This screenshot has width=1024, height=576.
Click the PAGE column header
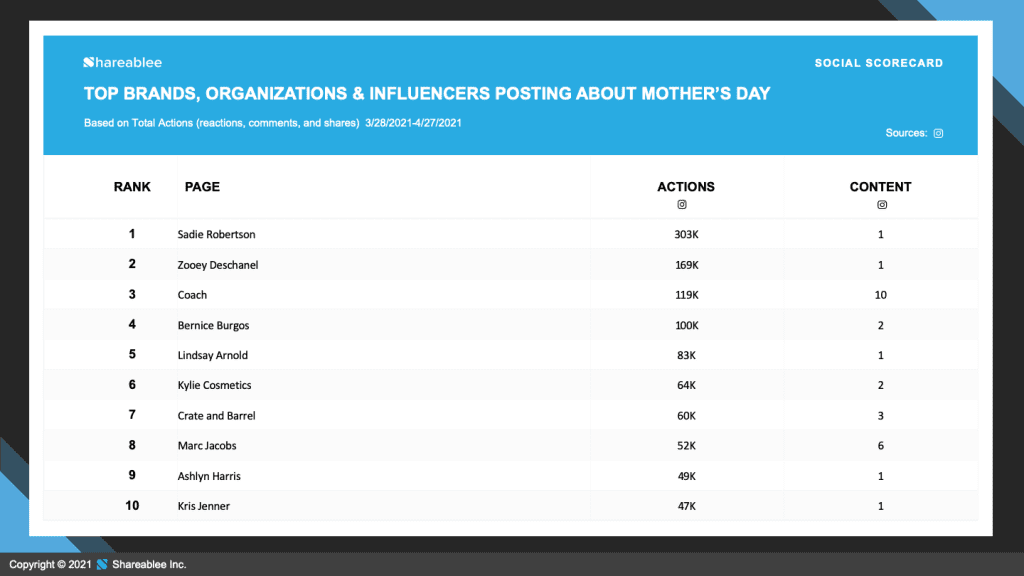click(x=202, y=187)
